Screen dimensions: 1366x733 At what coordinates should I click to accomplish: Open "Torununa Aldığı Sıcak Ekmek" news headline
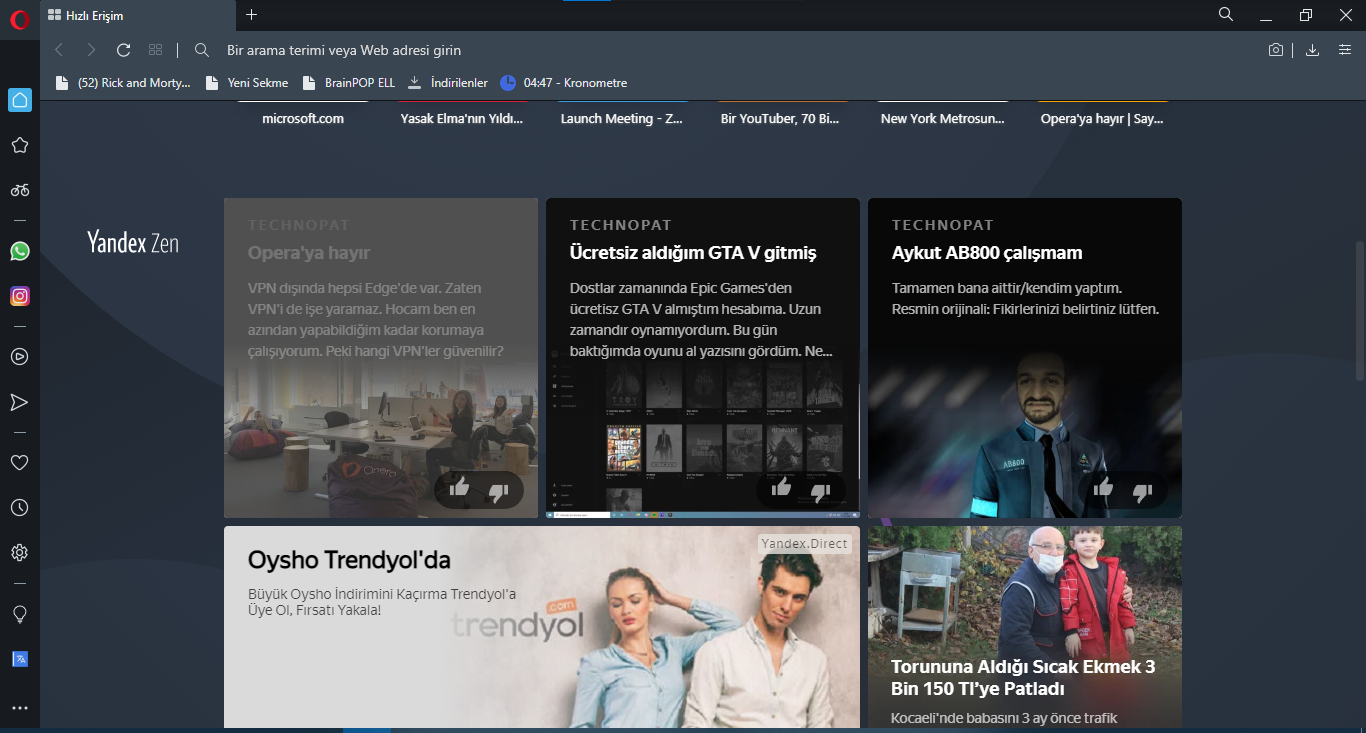pyautogui.click(x=1023, y=678)
